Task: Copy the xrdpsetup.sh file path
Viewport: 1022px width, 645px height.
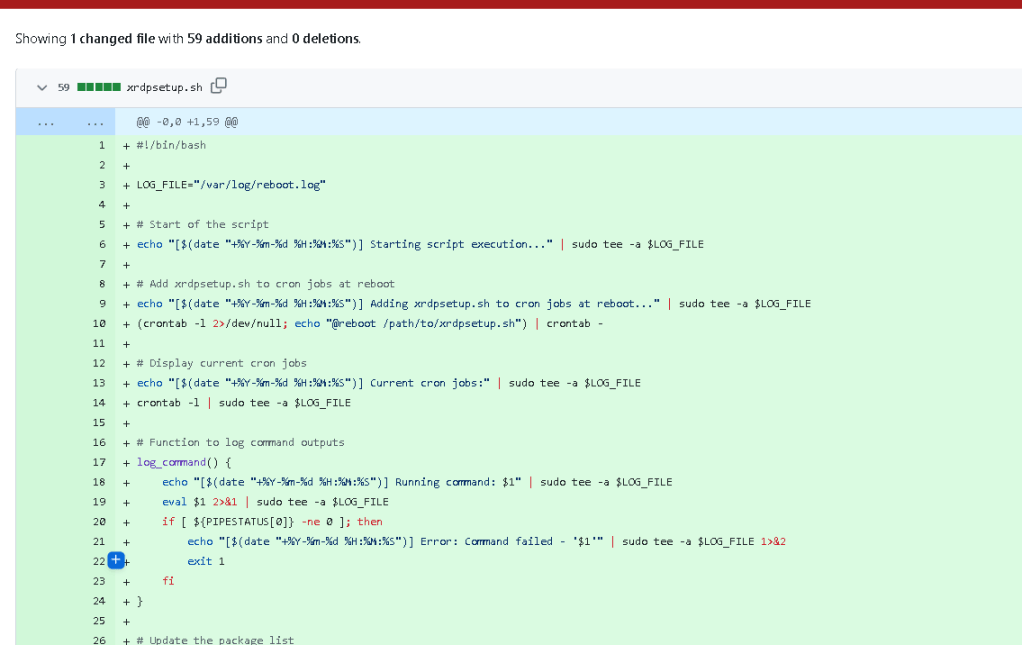Action: click(219, 86)
